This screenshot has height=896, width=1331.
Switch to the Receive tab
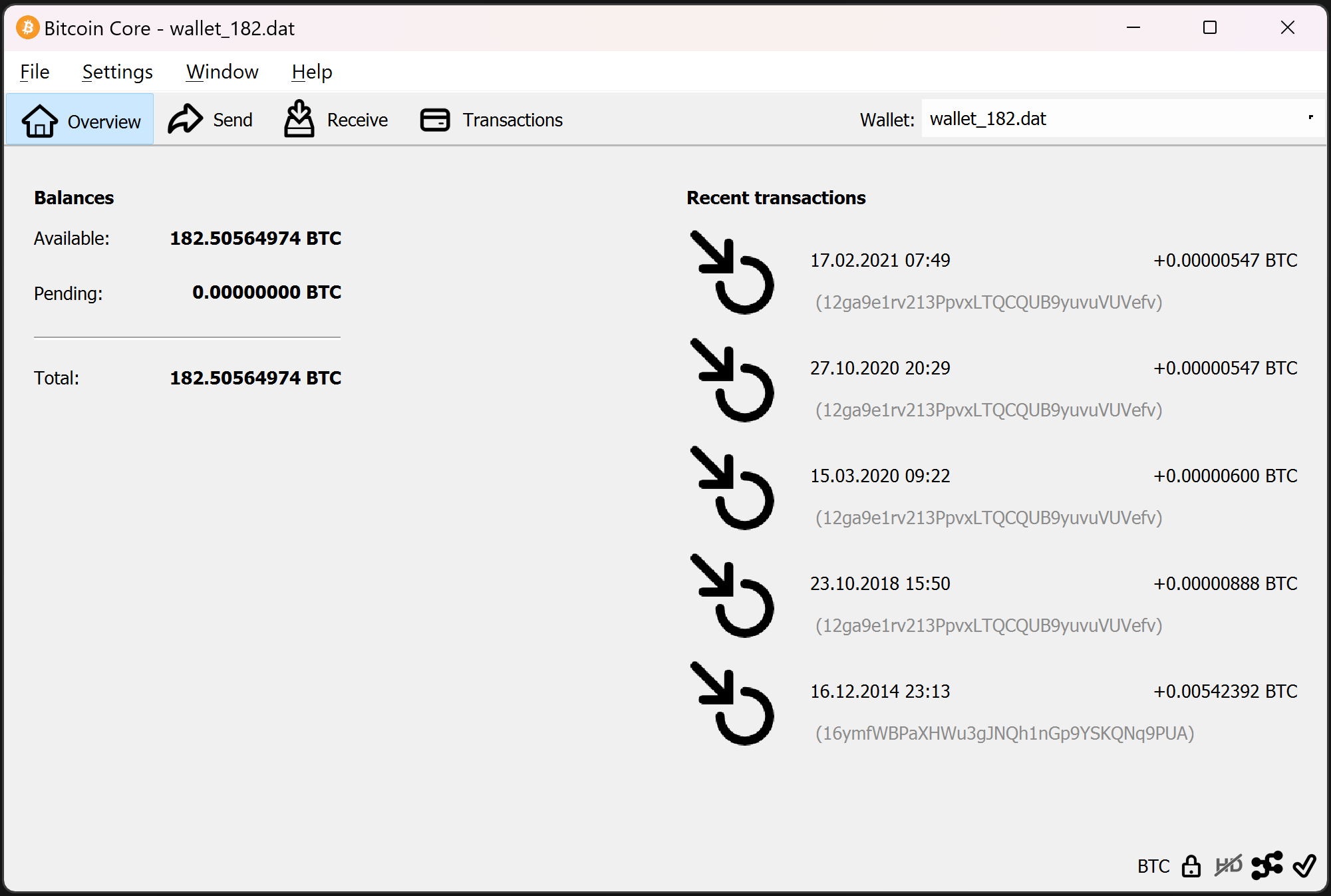tap(336, 120)
